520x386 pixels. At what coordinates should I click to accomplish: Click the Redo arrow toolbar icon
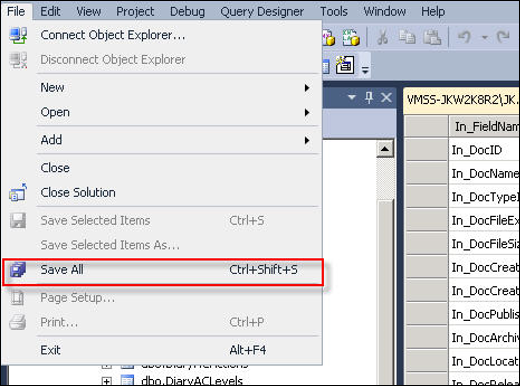(x=503, y=36)
